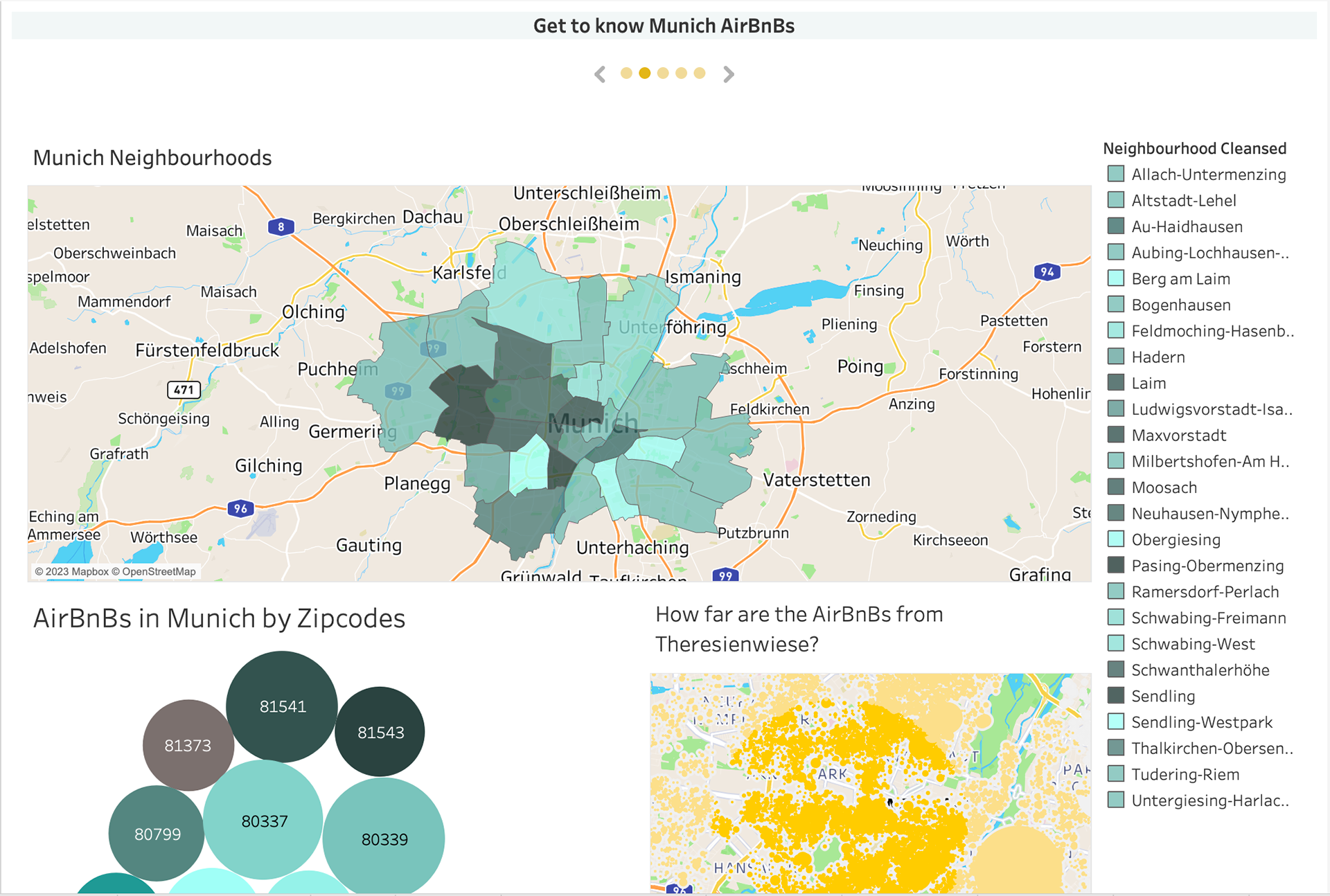Select Tudering-Riem legend entry text
Image resolution: width=1330 pixels, height=896 pixels.
pyautogui.click(x=1185, y=774)
